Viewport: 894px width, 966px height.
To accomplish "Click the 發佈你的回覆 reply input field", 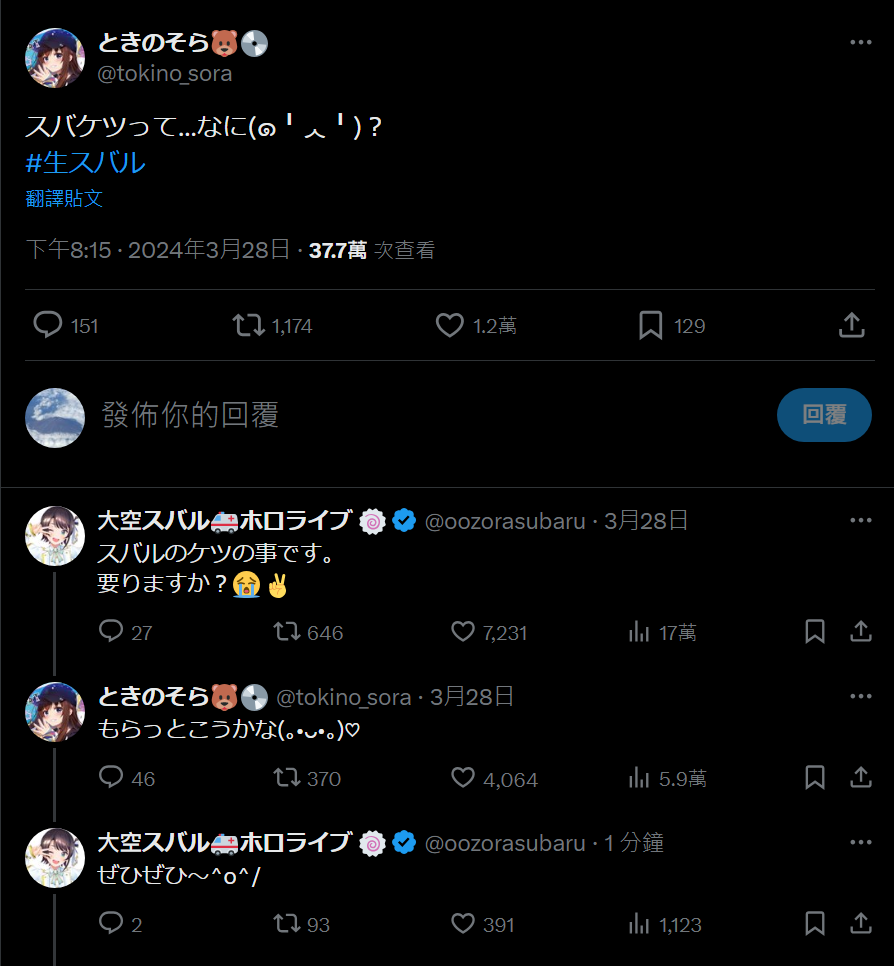I will click(x=400, y=415).
